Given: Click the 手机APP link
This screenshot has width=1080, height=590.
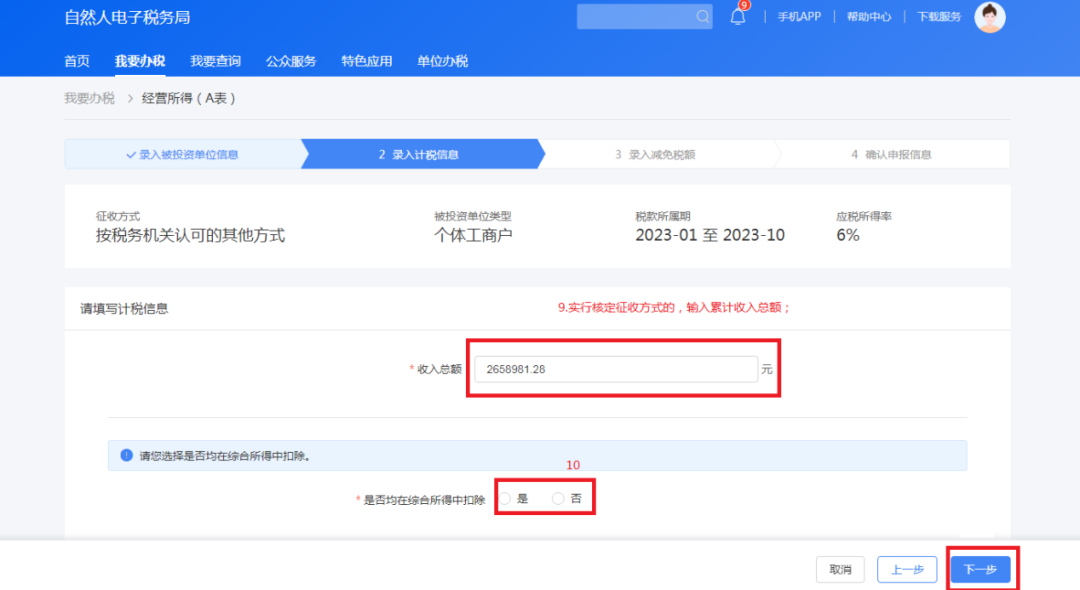Looking at the screenshot, I should [x=799, y=17].
